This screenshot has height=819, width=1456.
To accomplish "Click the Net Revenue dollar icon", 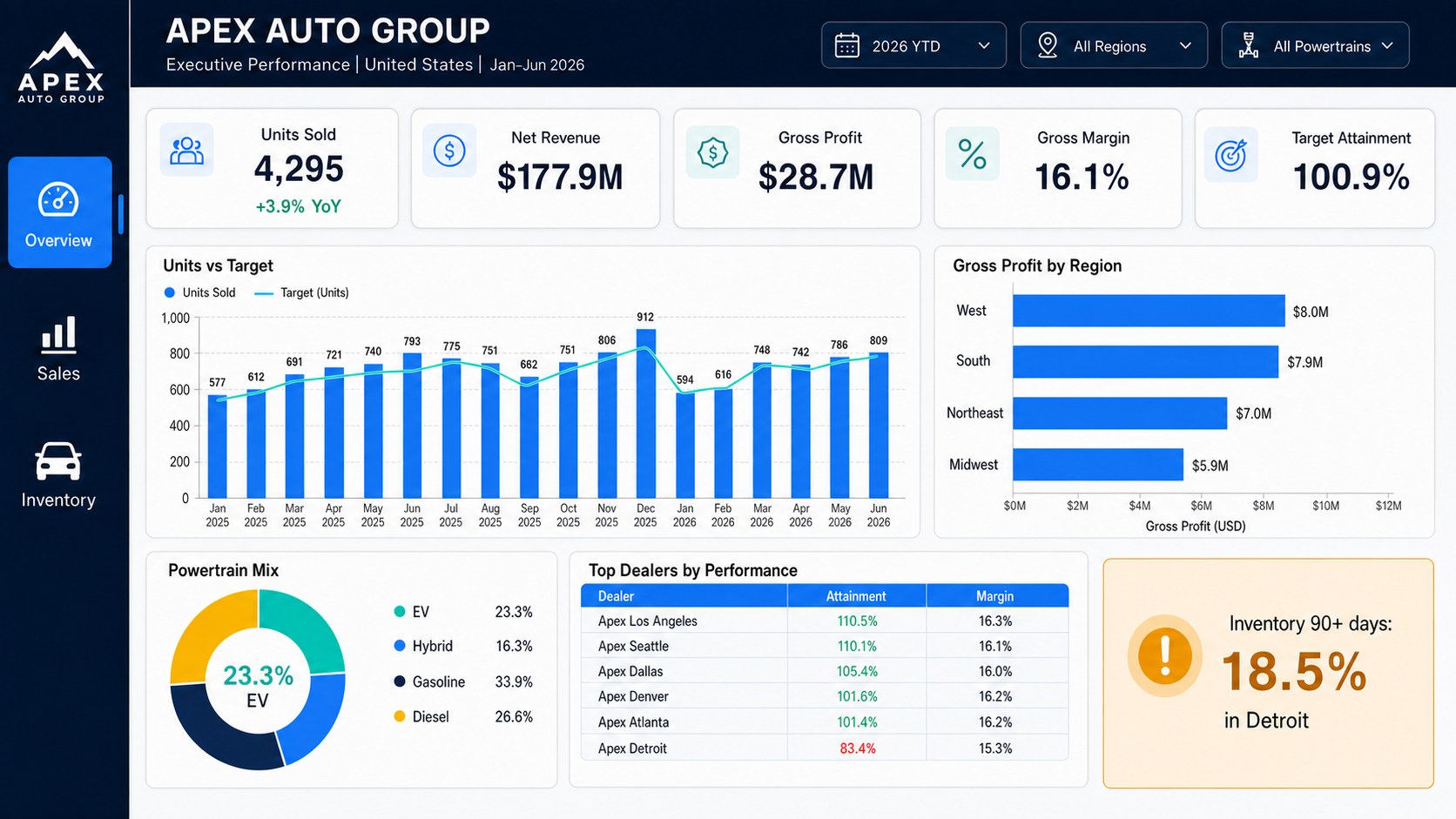I will 449,151.
